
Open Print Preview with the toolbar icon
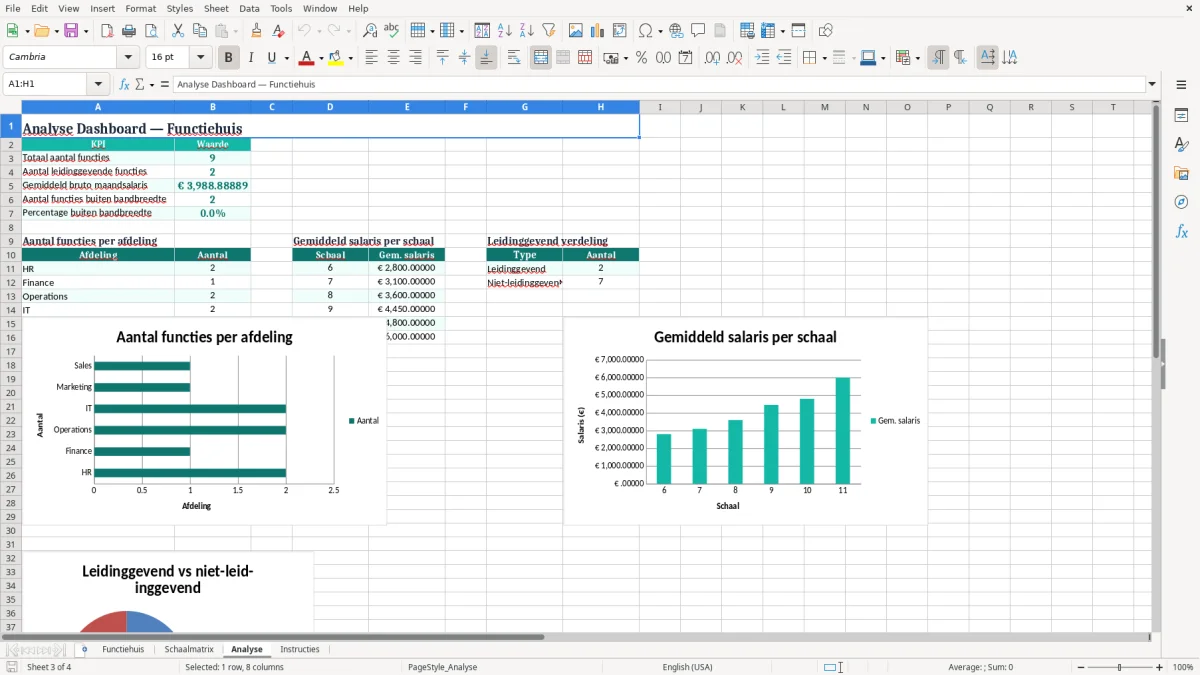(151, 31)
